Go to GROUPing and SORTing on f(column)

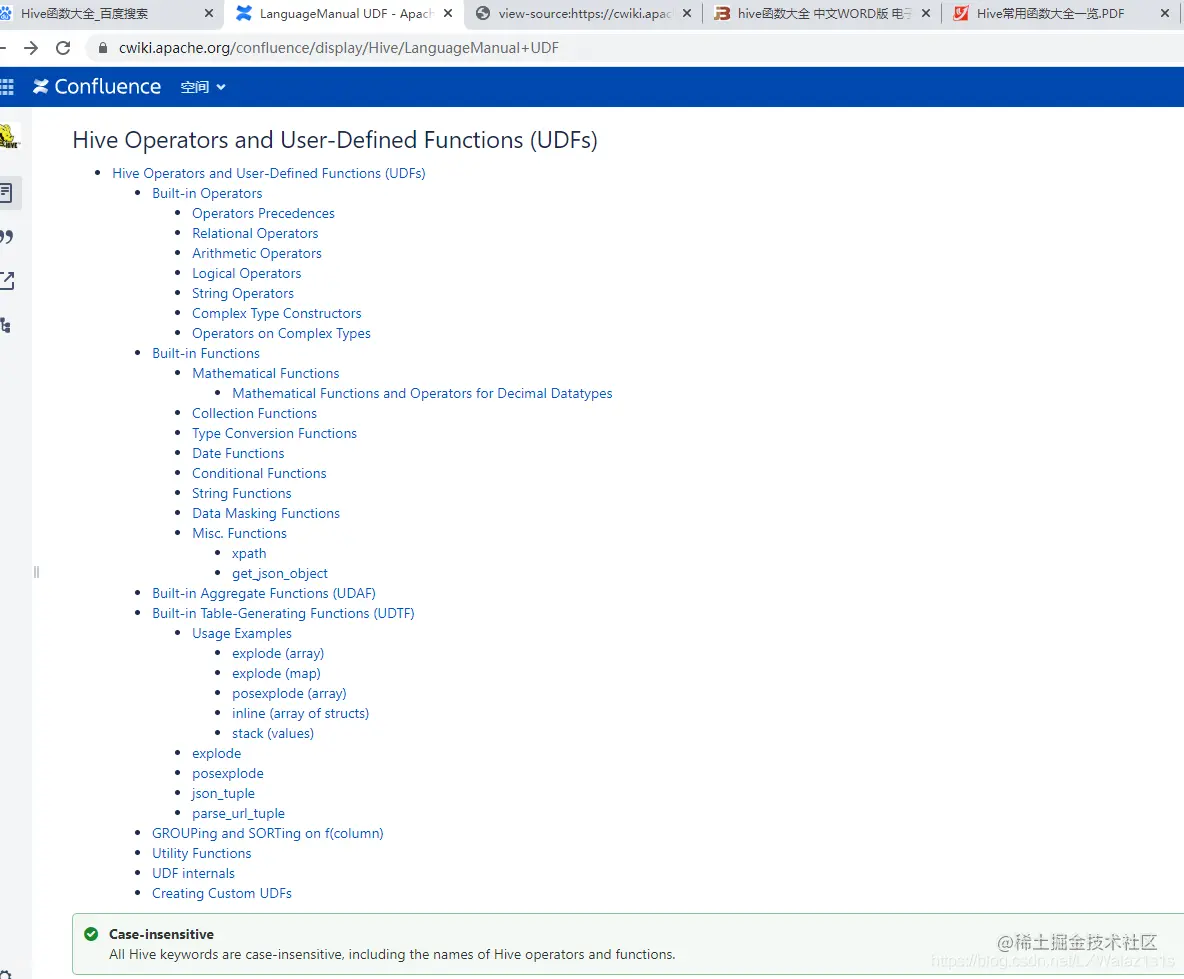click(x=267, y=833)
